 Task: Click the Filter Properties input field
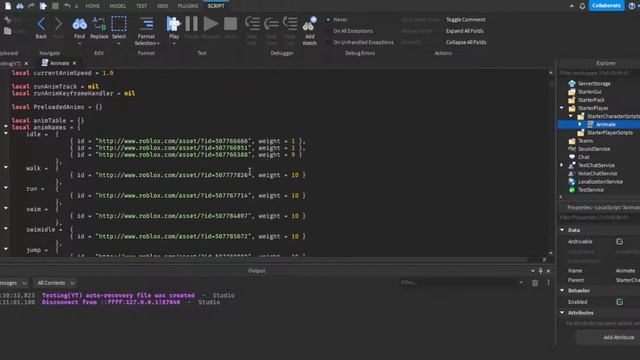point(599,218)
